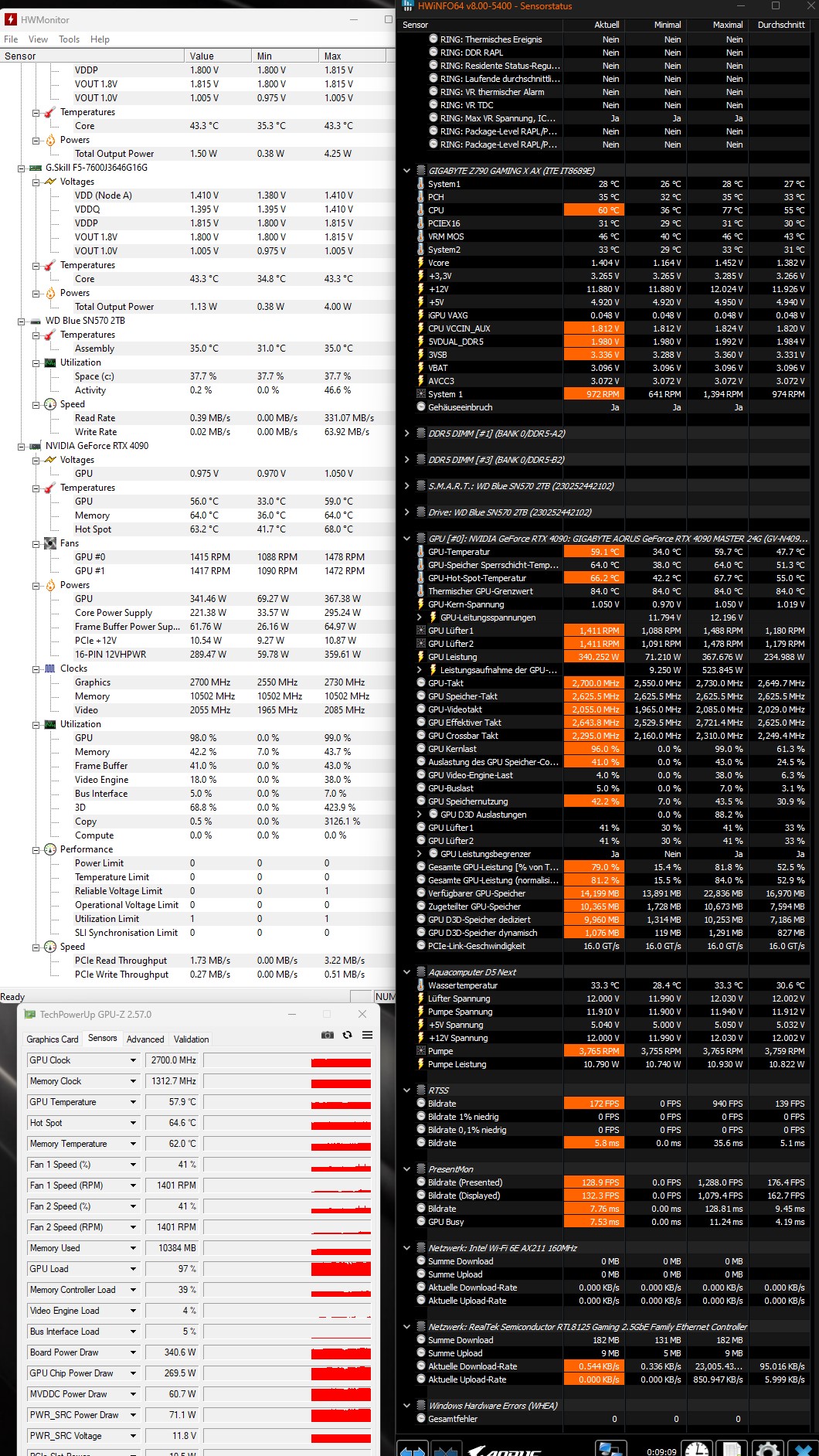Image resolution: width=819 pixels, height=1456 pixels.
Task: Expand the GPU-Leitungsspannungen sub-group
Action: (x=420, y=617)
